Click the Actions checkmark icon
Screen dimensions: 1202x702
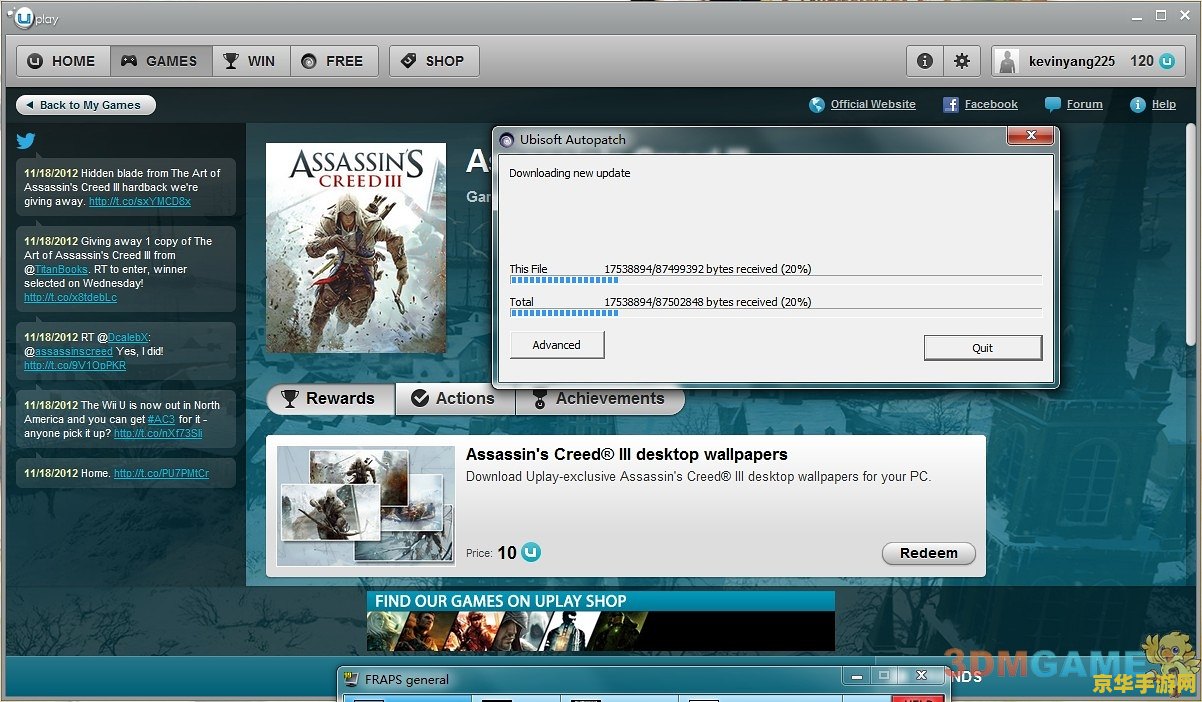pyautogui.click(x=420, y=398)
